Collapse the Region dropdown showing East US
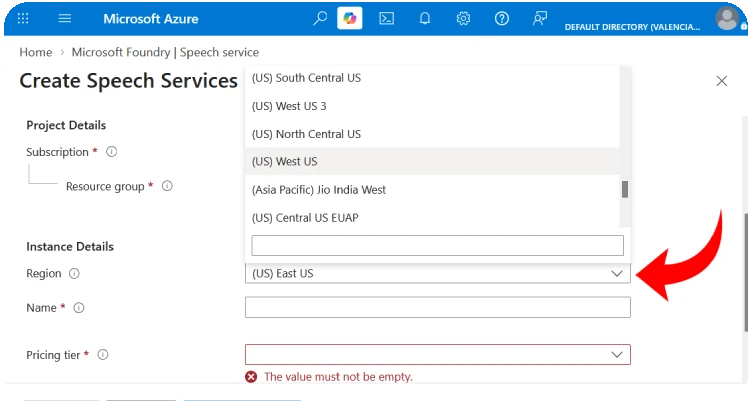This screenshot has width=750, height=402. point(438,273)
